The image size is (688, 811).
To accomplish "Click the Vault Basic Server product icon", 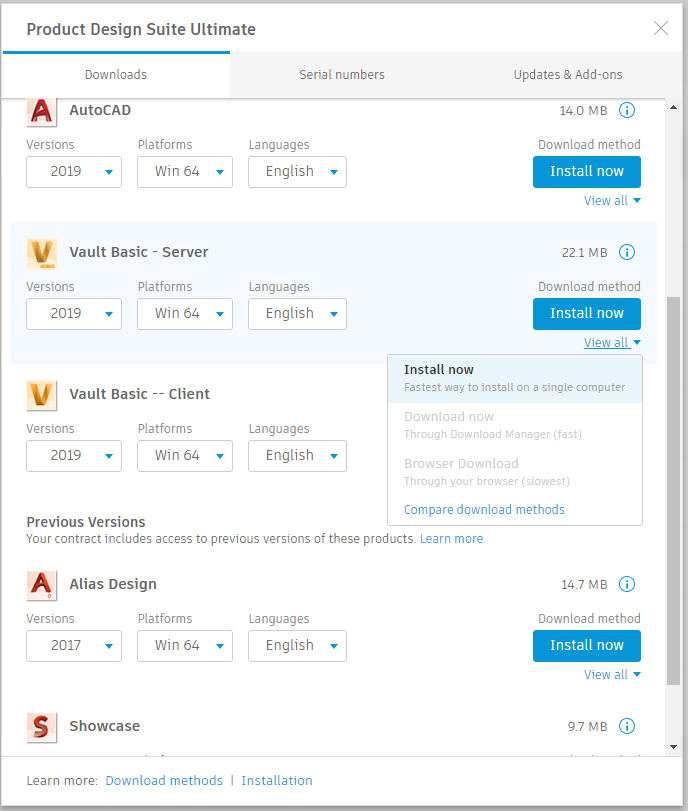I will tap(41, 253).
